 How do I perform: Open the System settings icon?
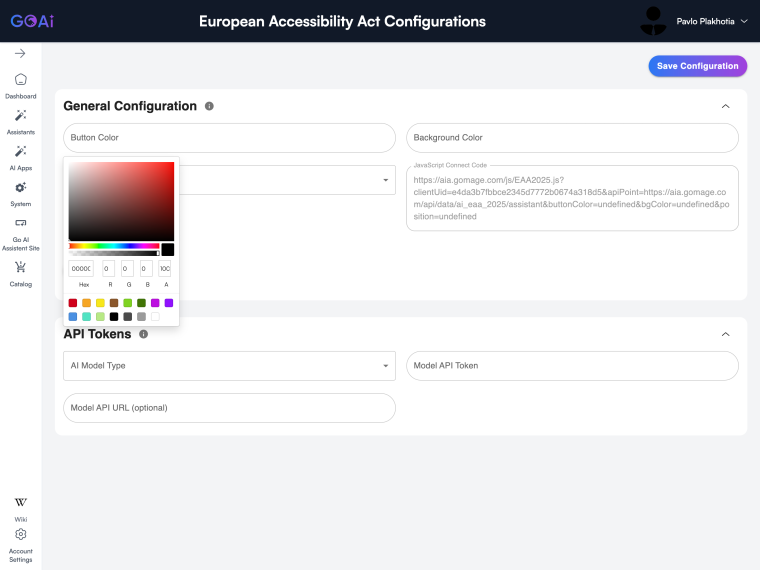tap(20, 188)
